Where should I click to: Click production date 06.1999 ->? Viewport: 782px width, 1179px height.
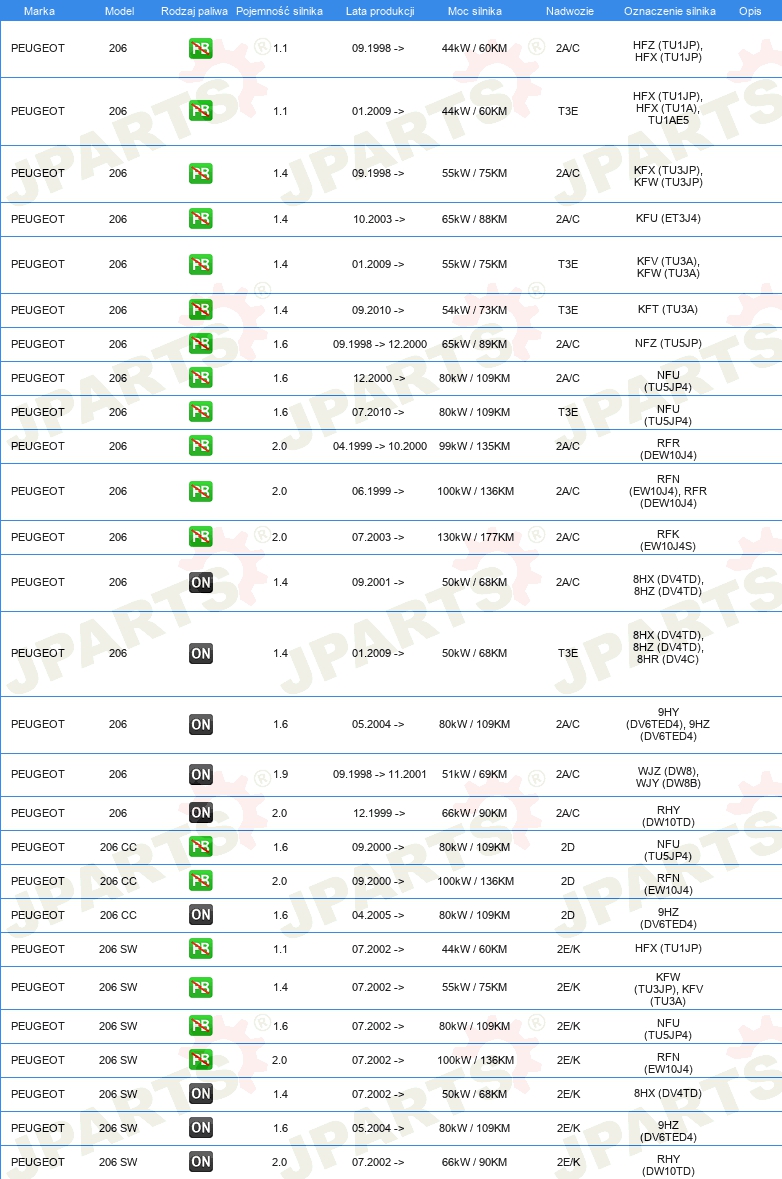[x=377, y=491]
